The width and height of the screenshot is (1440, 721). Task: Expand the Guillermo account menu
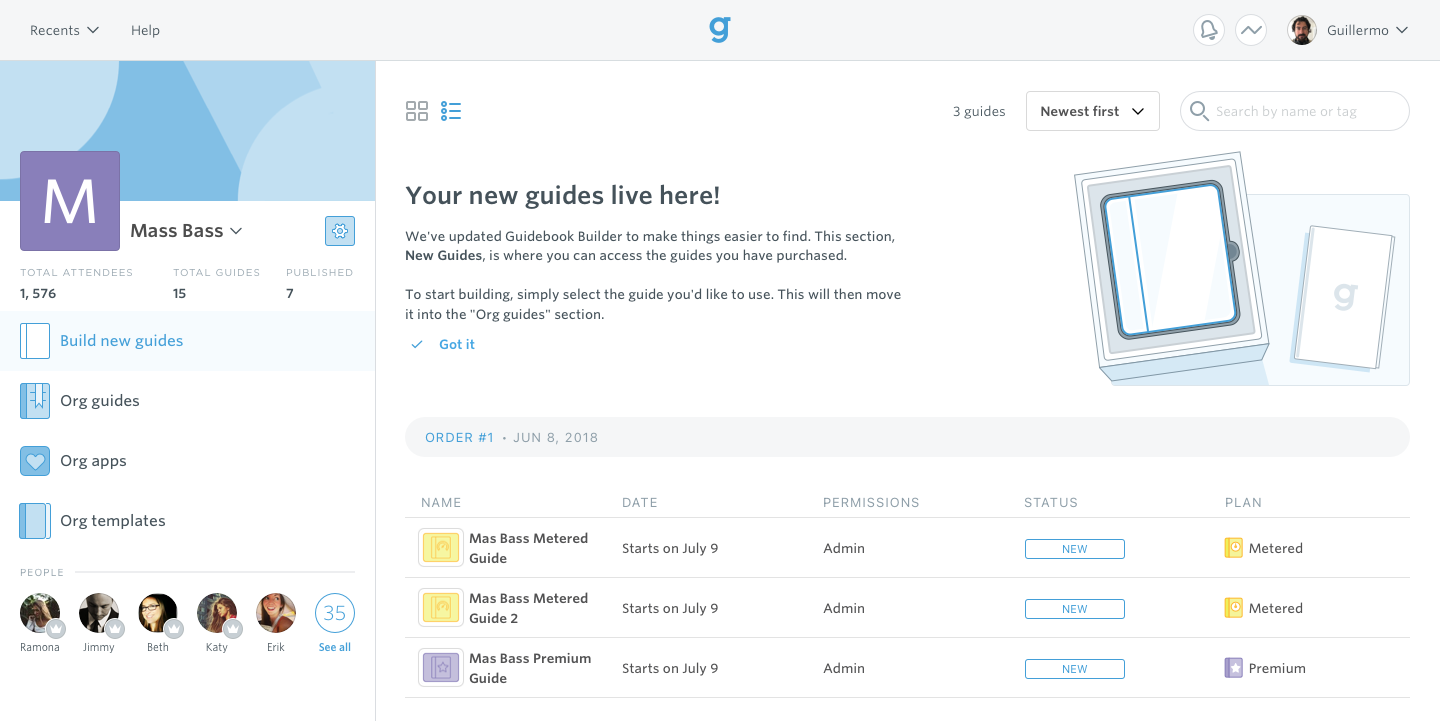click(x=1368, y=30)
